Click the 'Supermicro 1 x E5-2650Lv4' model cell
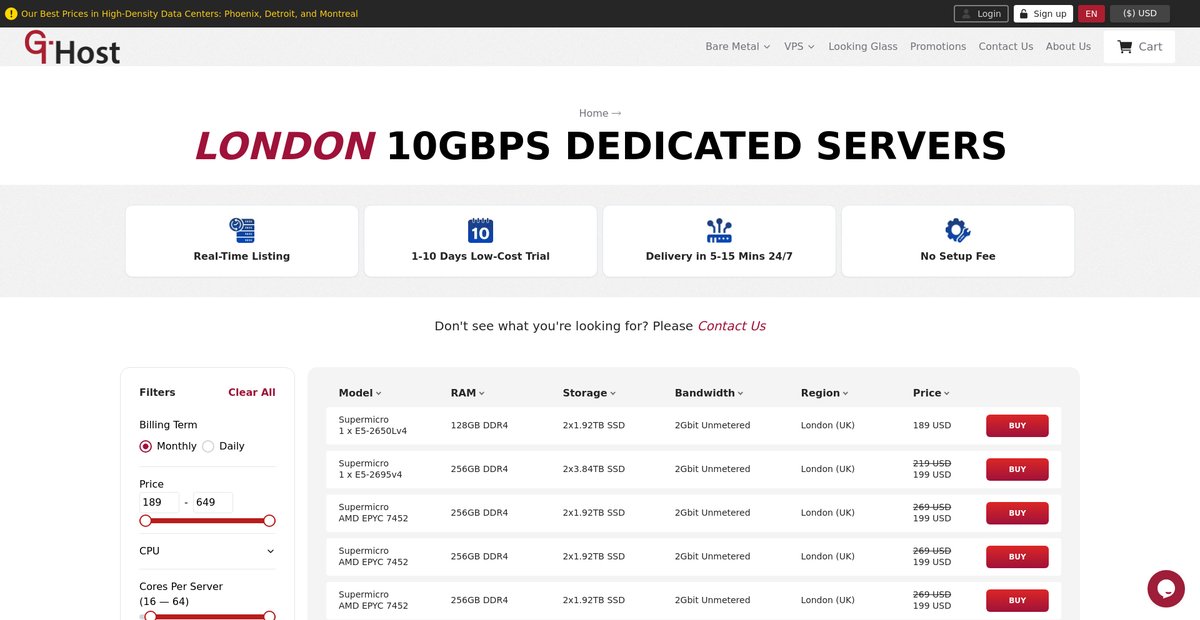 coord(373,426)
